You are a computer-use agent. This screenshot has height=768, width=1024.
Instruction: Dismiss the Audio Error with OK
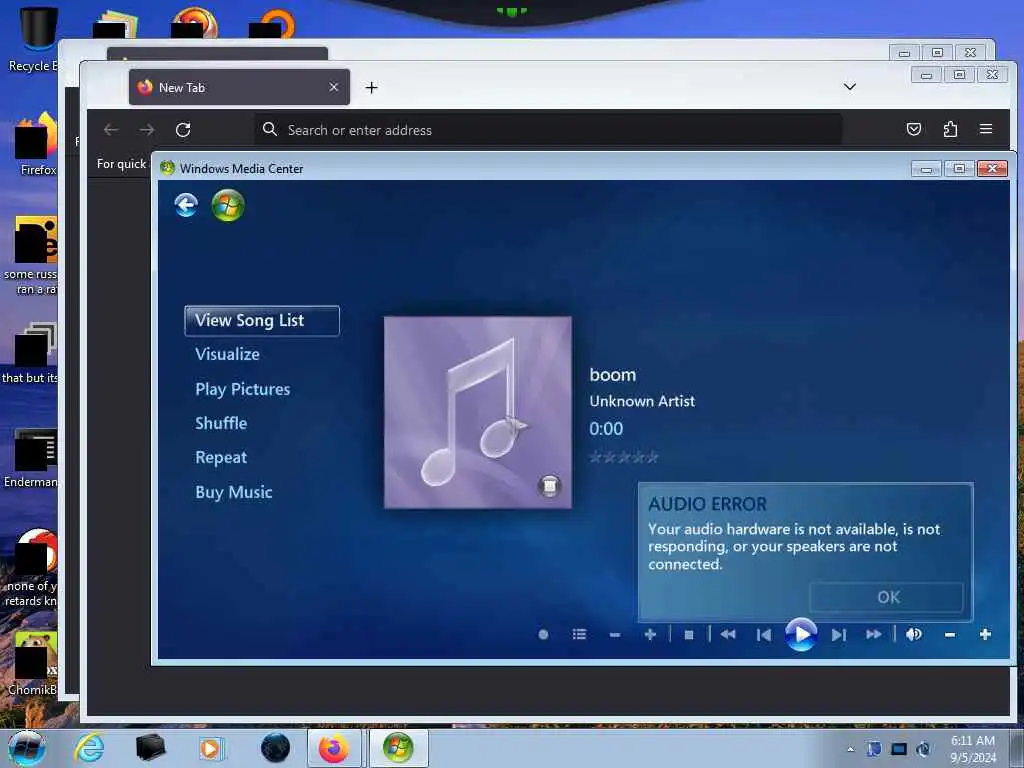click(x=886, y=597)
